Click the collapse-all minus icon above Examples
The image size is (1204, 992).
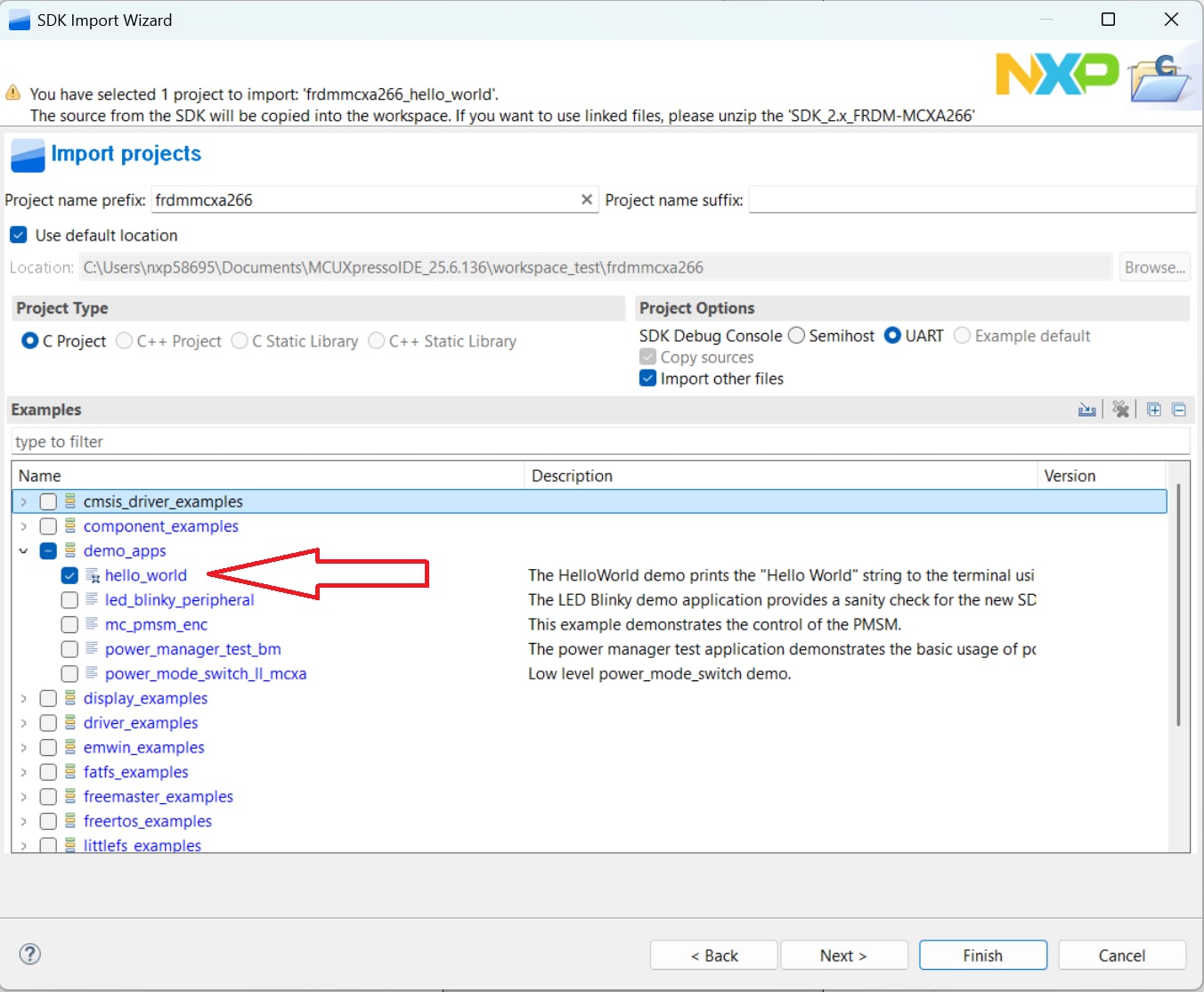click(x=1179, y=409)
